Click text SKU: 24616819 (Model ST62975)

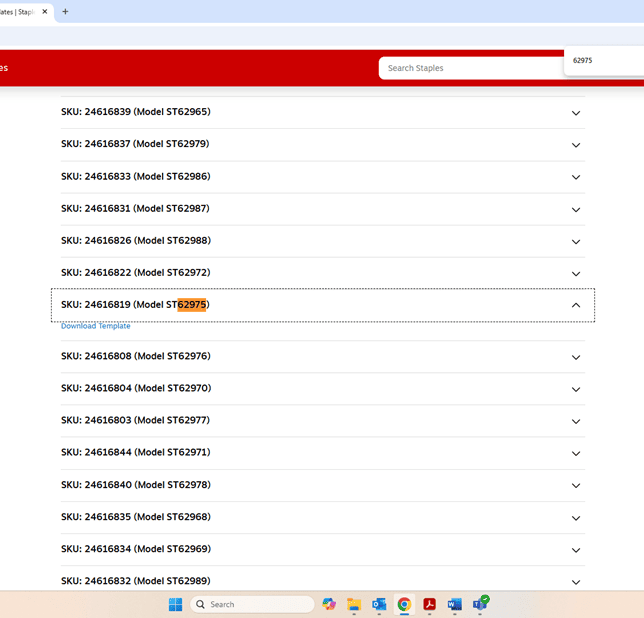pos(135,305)
